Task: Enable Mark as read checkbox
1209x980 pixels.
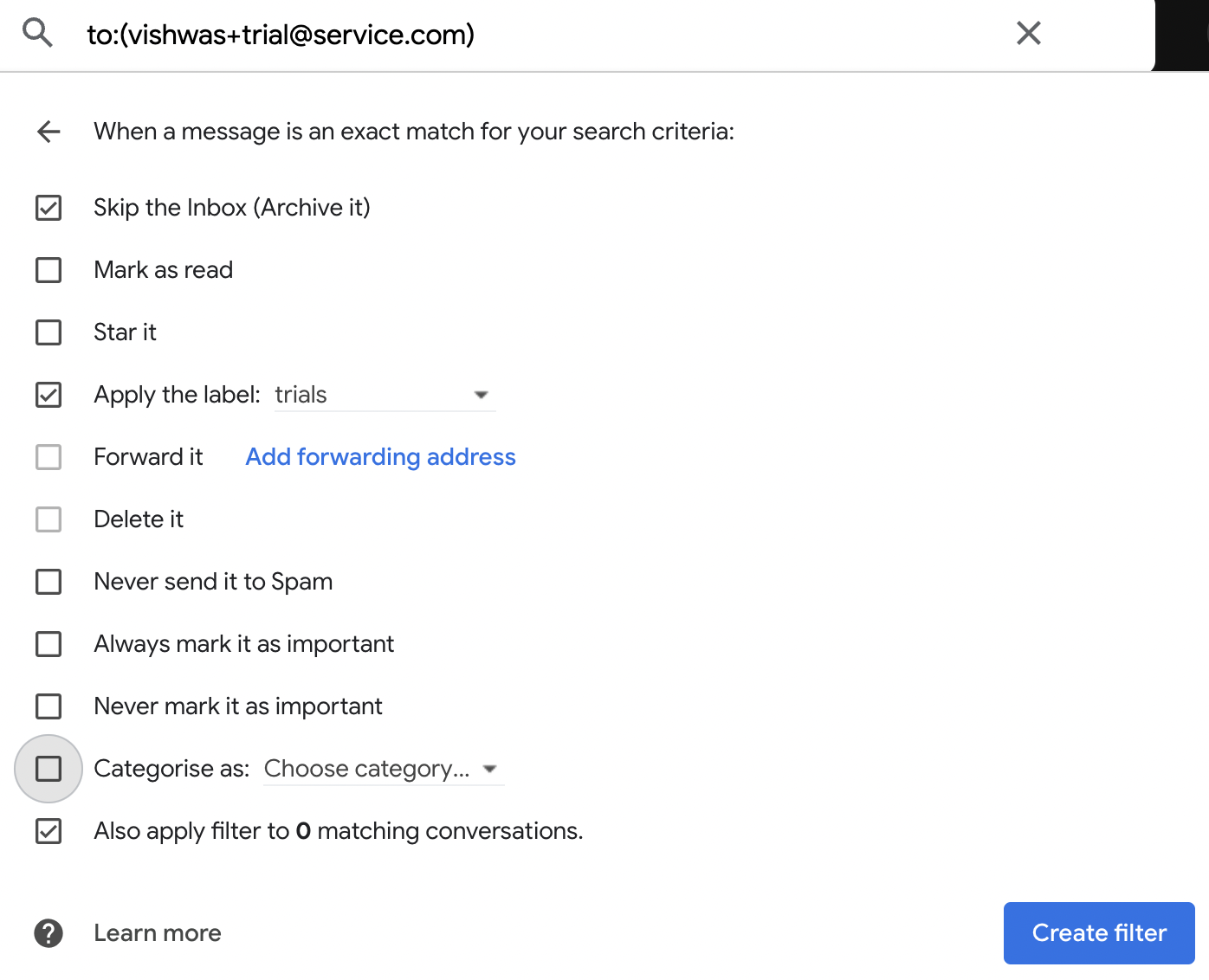Action: tap(48, 270)
